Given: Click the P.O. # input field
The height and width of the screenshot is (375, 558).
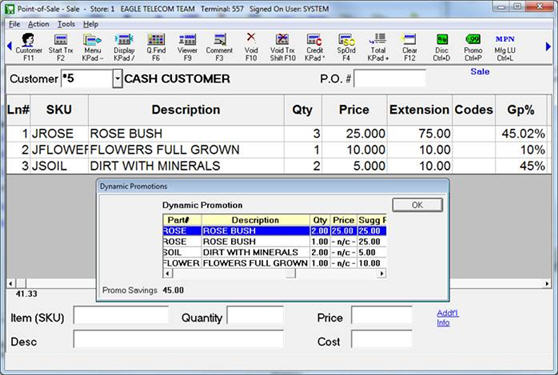Looking at the screenshot, I should tap(390, 78).
